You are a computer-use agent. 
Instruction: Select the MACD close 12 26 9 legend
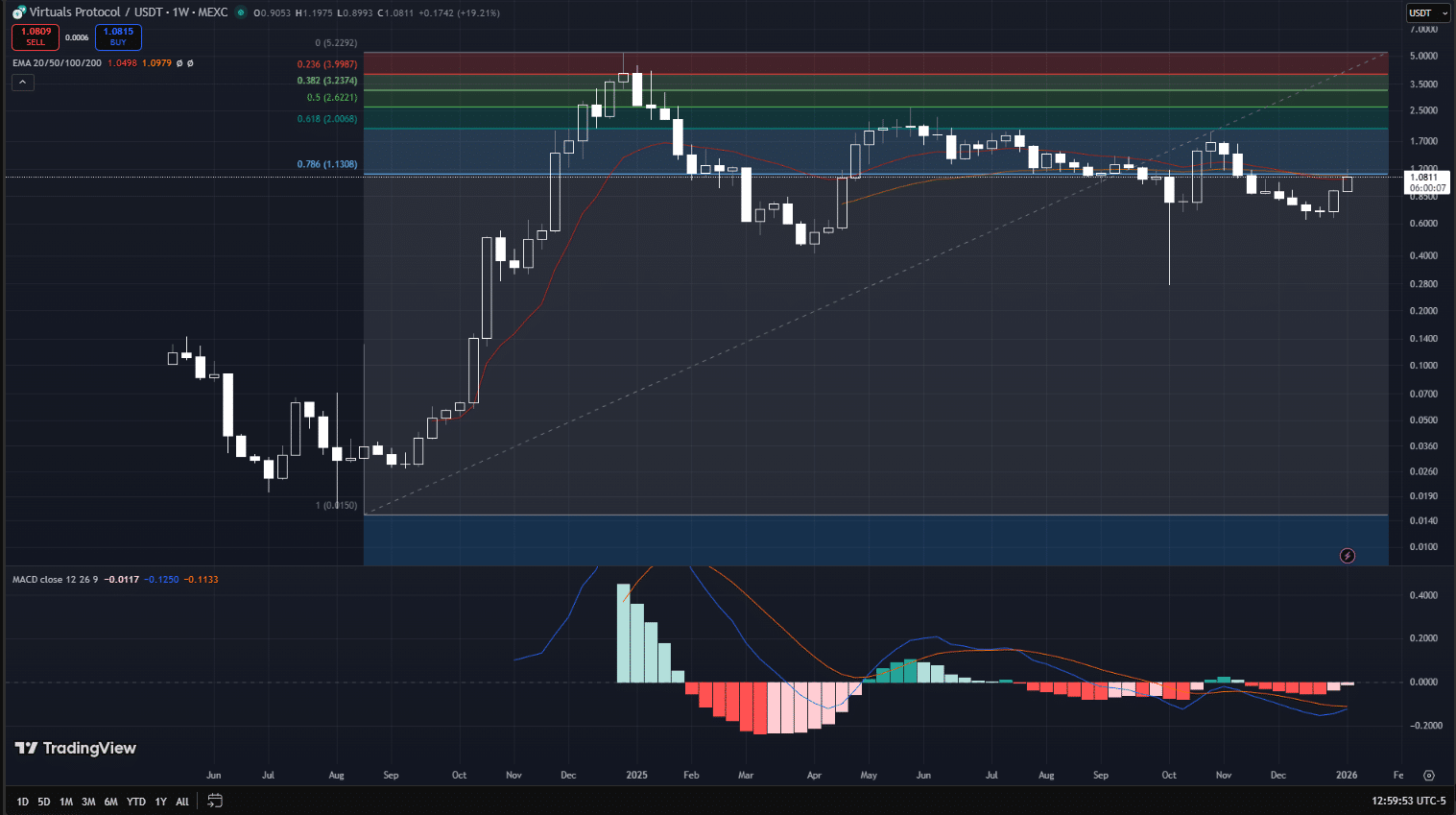tap(55, 580)
